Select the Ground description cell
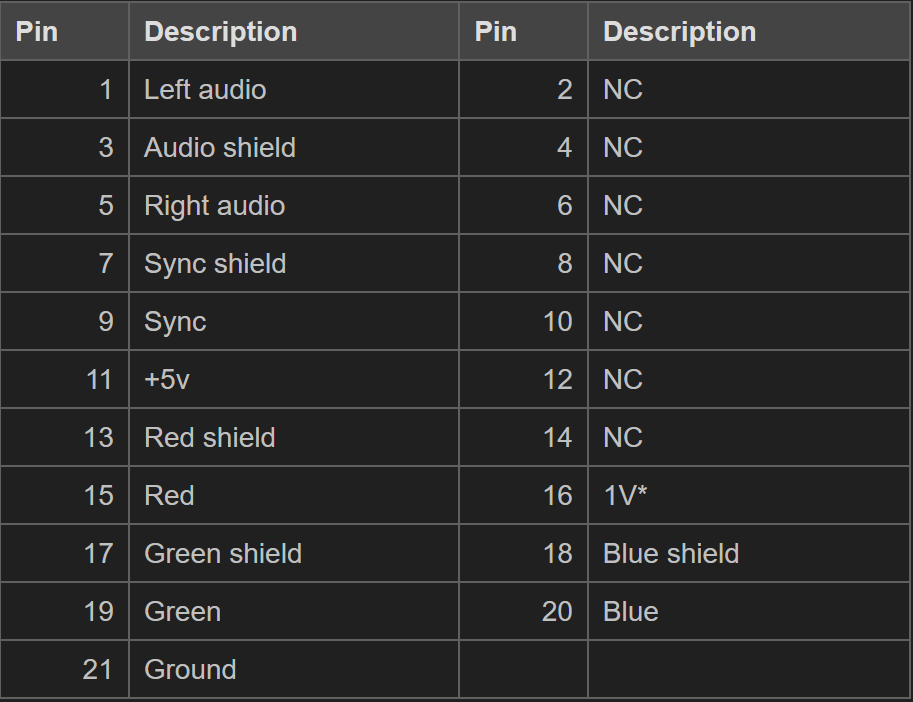The height and width of the screenshot is (702, 913). (x=190, y=670)
